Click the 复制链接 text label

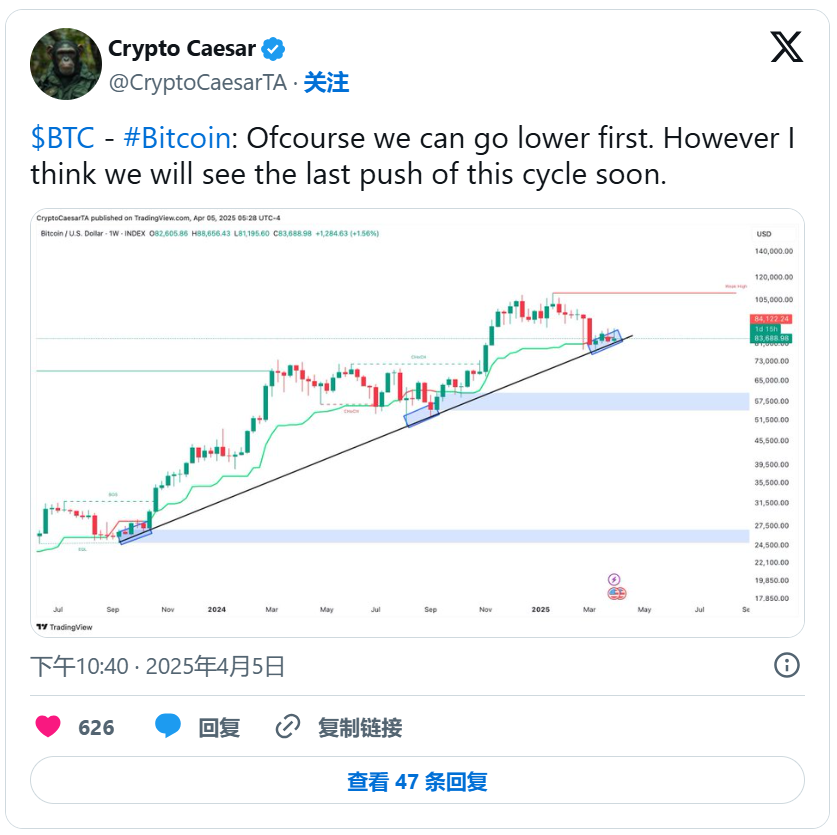click(x=360, y=727)
